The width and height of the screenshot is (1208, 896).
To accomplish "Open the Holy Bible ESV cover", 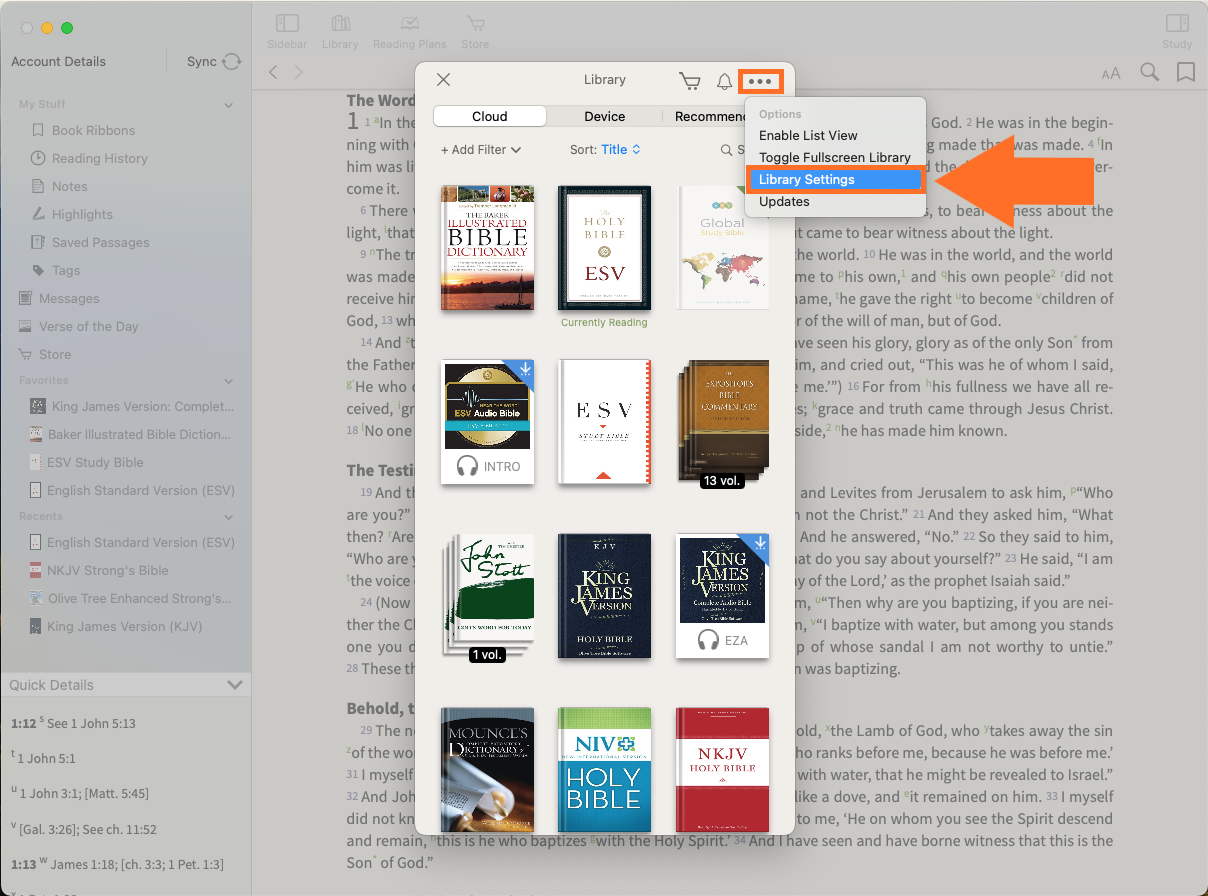I will point(604,248).
